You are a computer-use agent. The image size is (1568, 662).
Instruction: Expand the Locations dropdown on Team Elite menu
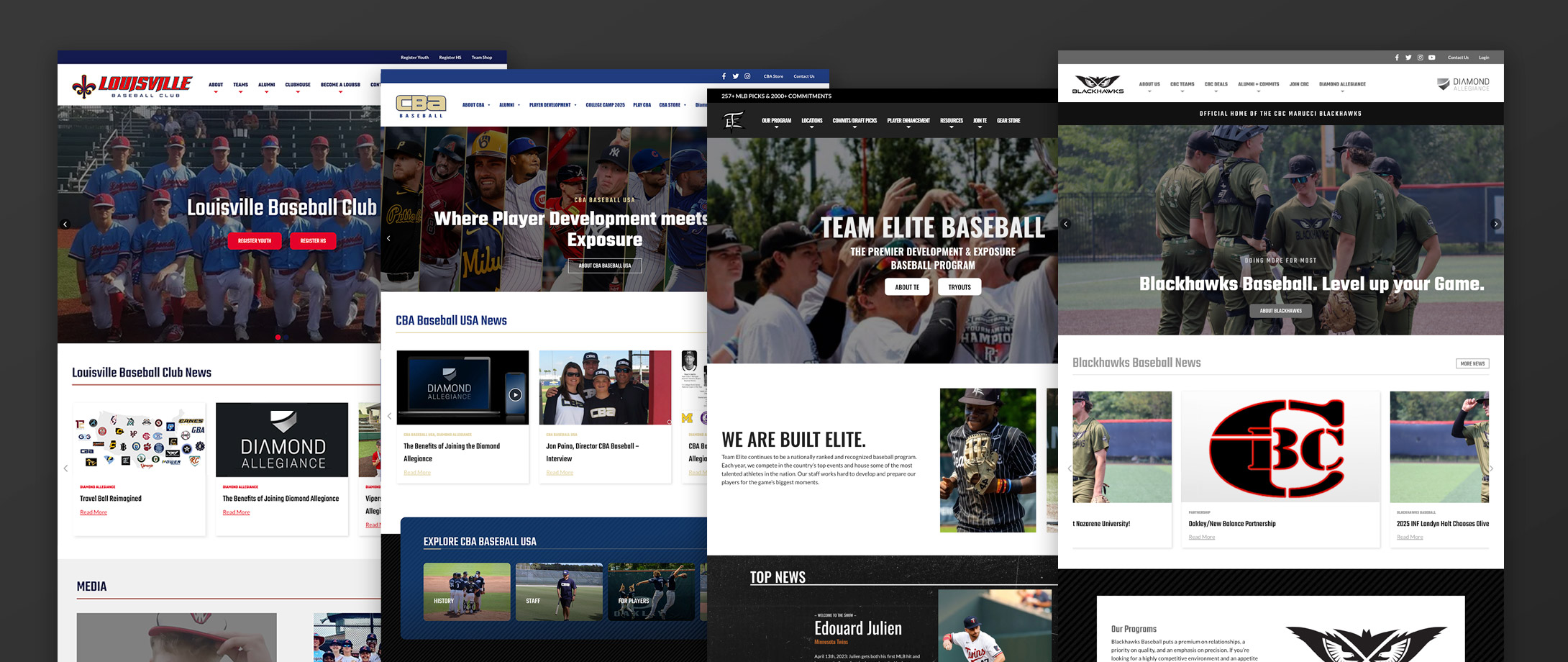(x=811, y=122)
